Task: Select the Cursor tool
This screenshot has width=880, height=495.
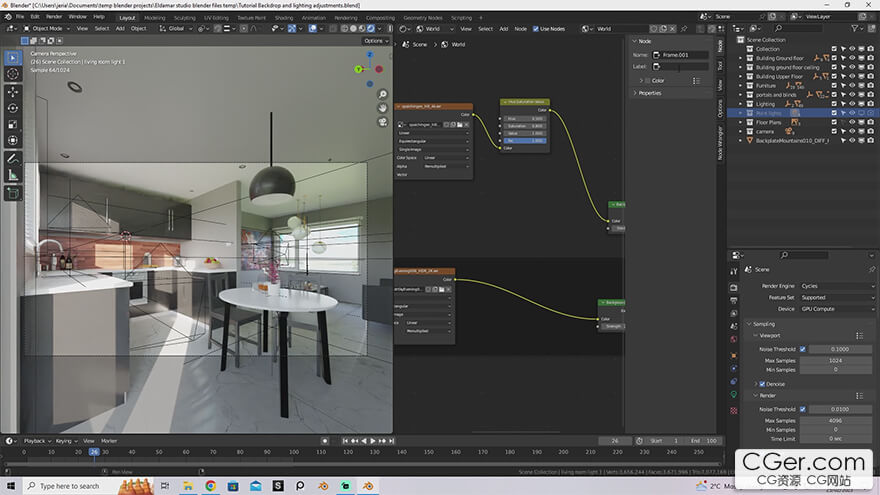Action: pyautogui.click(x=13, y=74)
